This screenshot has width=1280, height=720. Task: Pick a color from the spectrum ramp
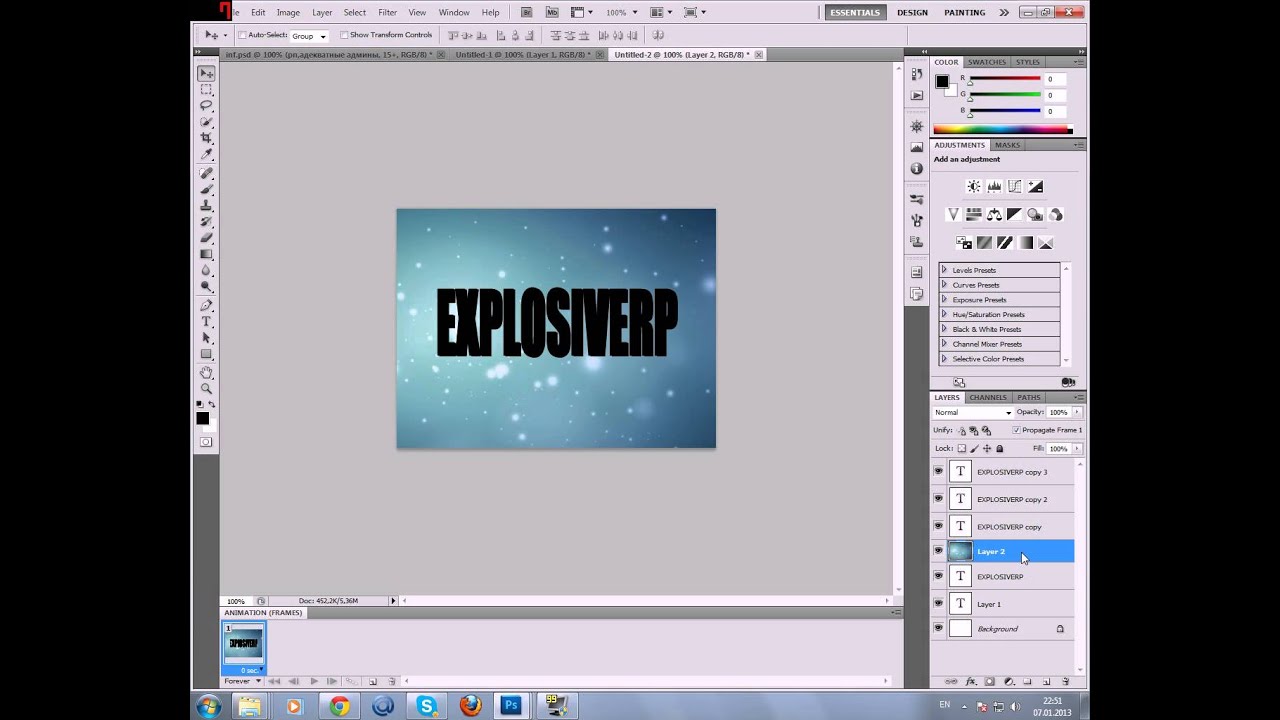click(x=1002, y=130)
